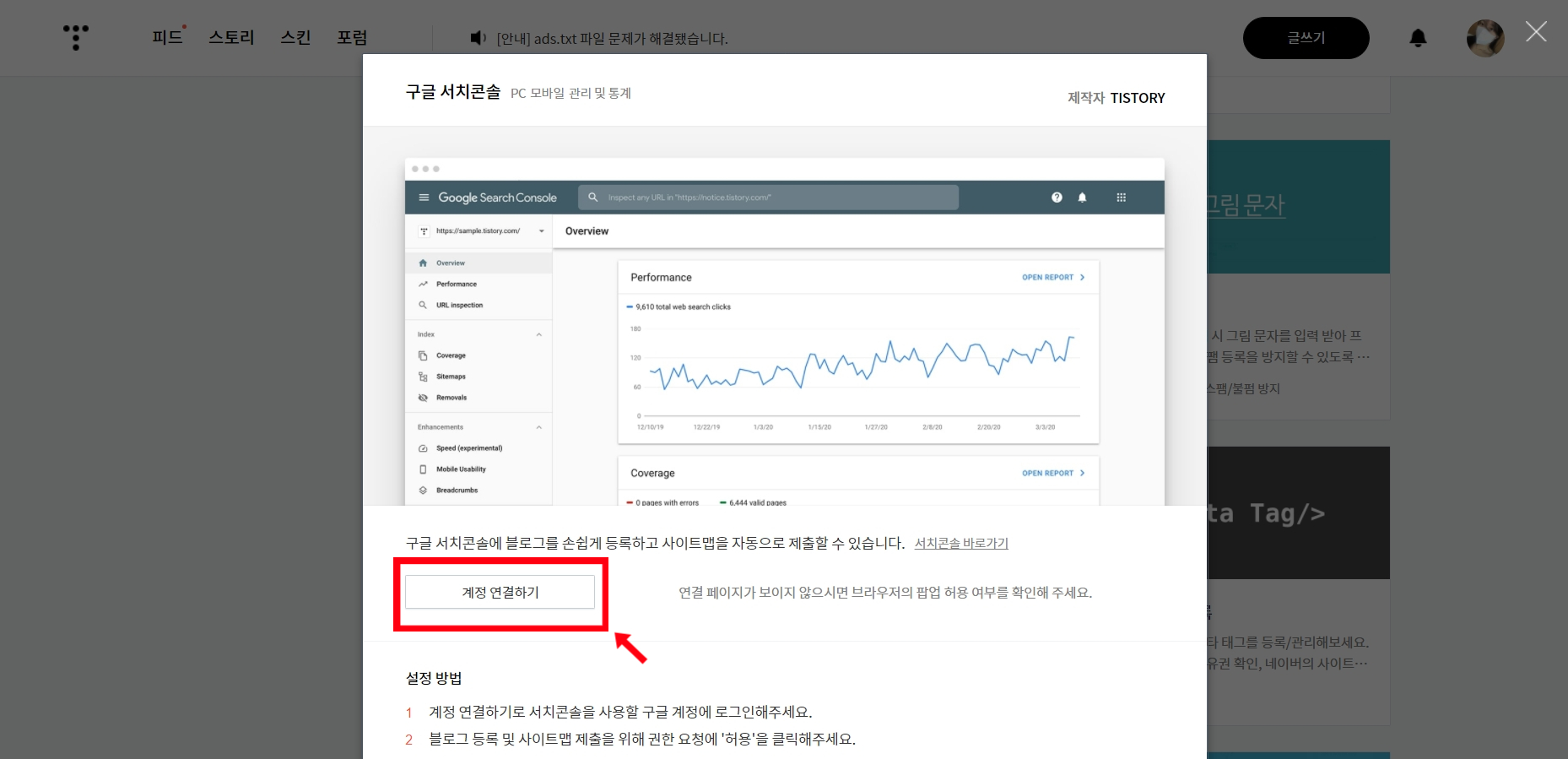
Task: Open the 서치콘솔 바로가기 link
Action: (x=961, y=543)
